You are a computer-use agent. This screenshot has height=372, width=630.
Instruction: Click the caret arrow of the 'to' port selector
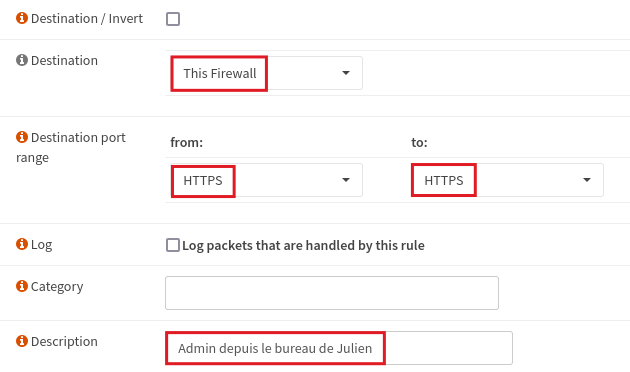(x=587, y=180)
